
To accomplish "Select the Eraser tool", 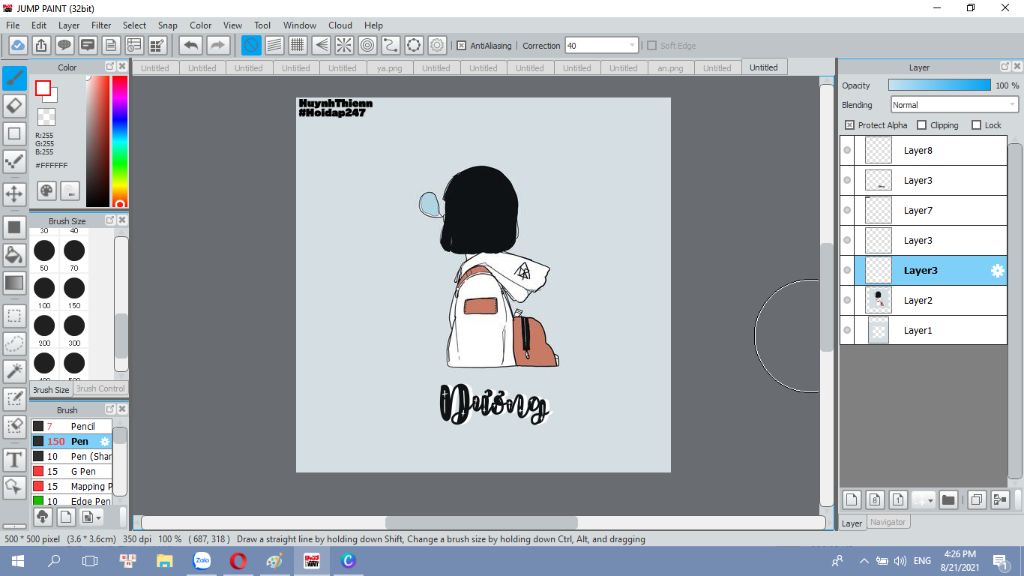I will click(x=14, y=106).
